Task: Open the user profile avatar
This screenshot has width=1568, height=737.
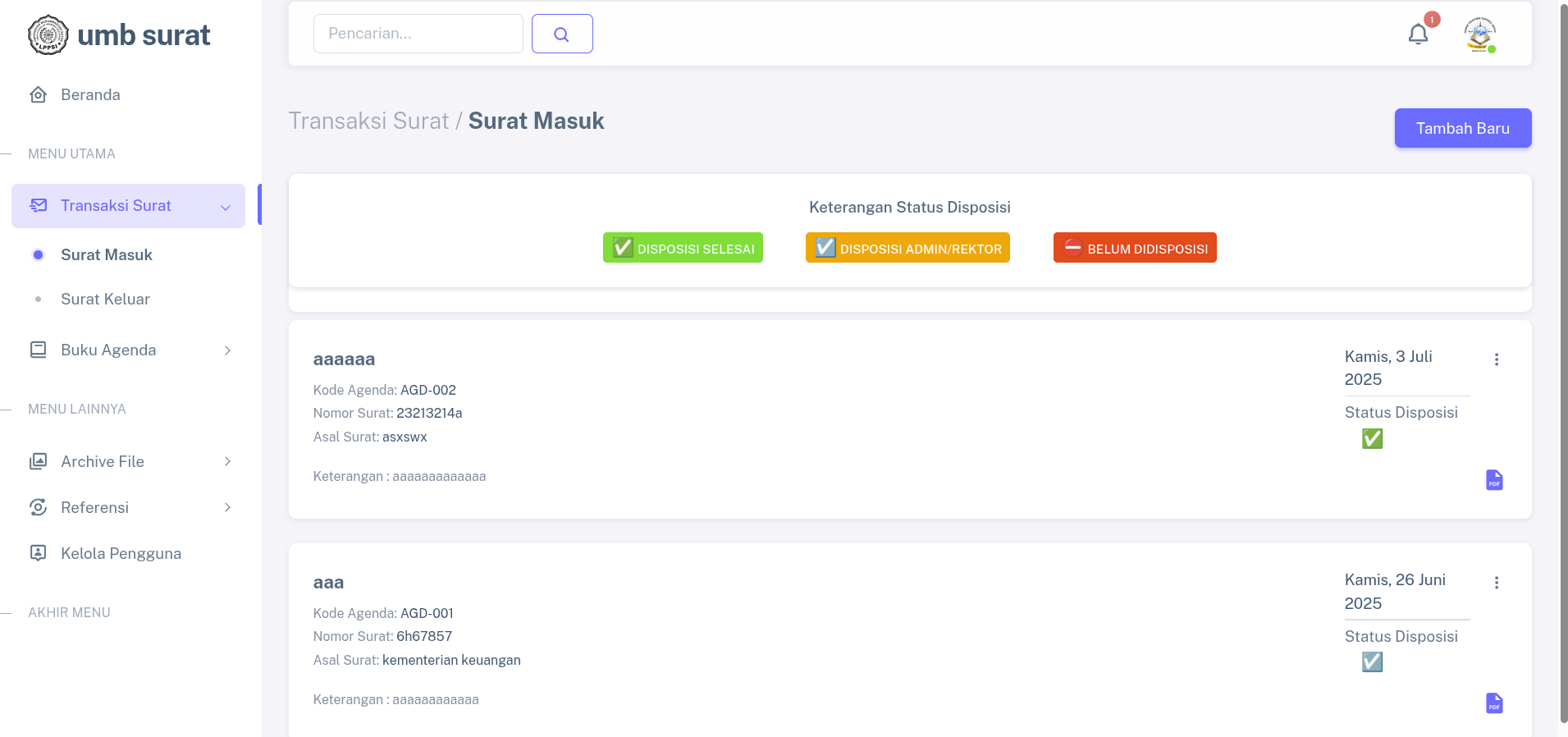Action: tap(1479, 34)
